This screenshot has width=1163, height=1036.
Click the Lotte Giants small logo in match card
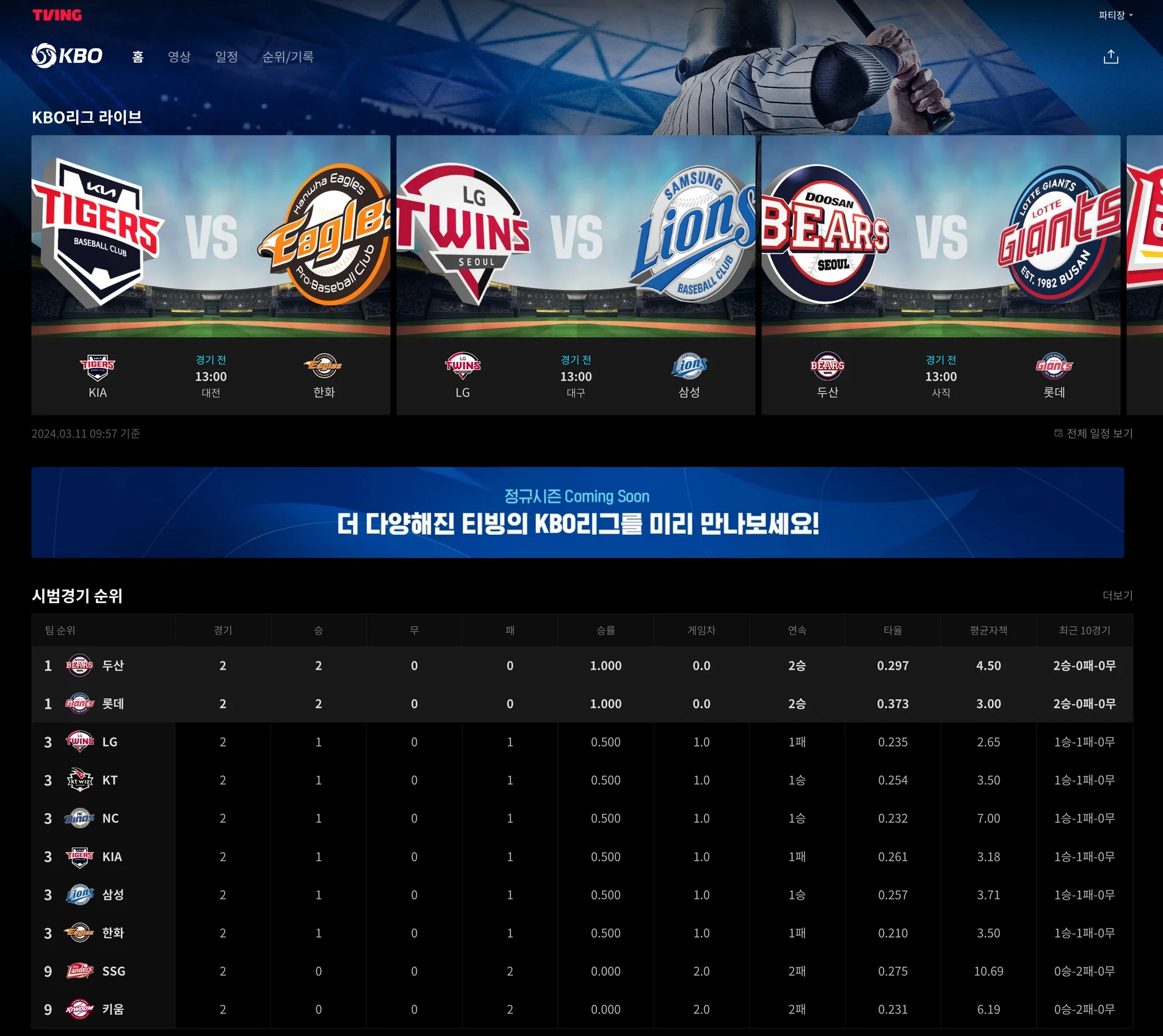[1054, 366]
